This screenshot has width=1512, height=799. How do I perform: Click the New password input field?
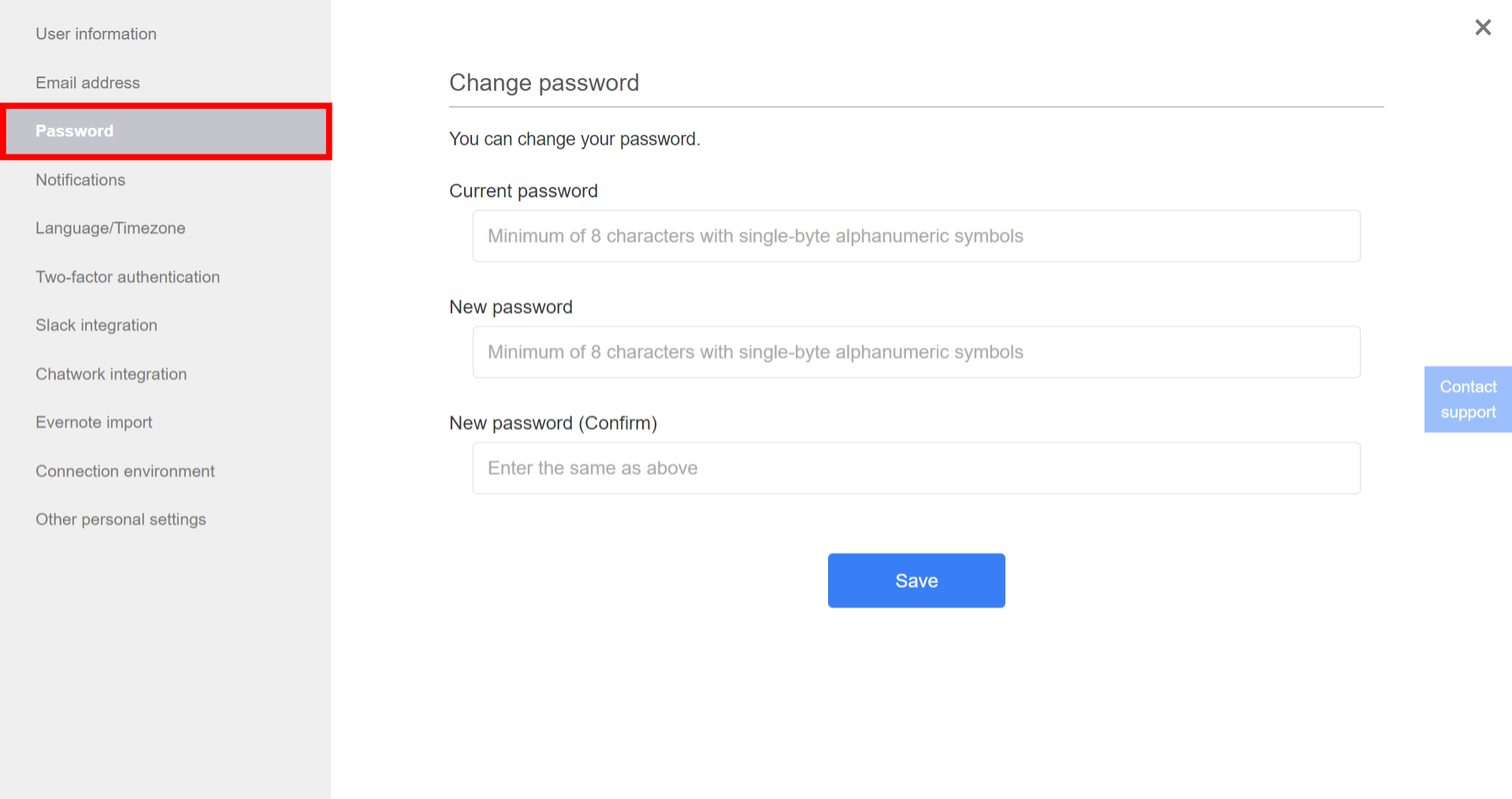pyautogui.click(x=916, y=351)
